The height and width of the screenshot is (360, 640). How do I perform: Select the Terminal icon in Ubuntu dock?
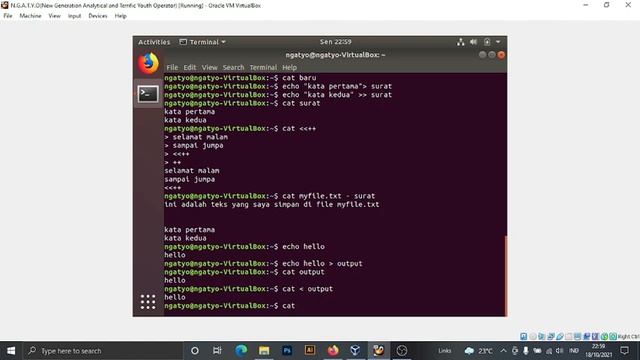[148, 94]
